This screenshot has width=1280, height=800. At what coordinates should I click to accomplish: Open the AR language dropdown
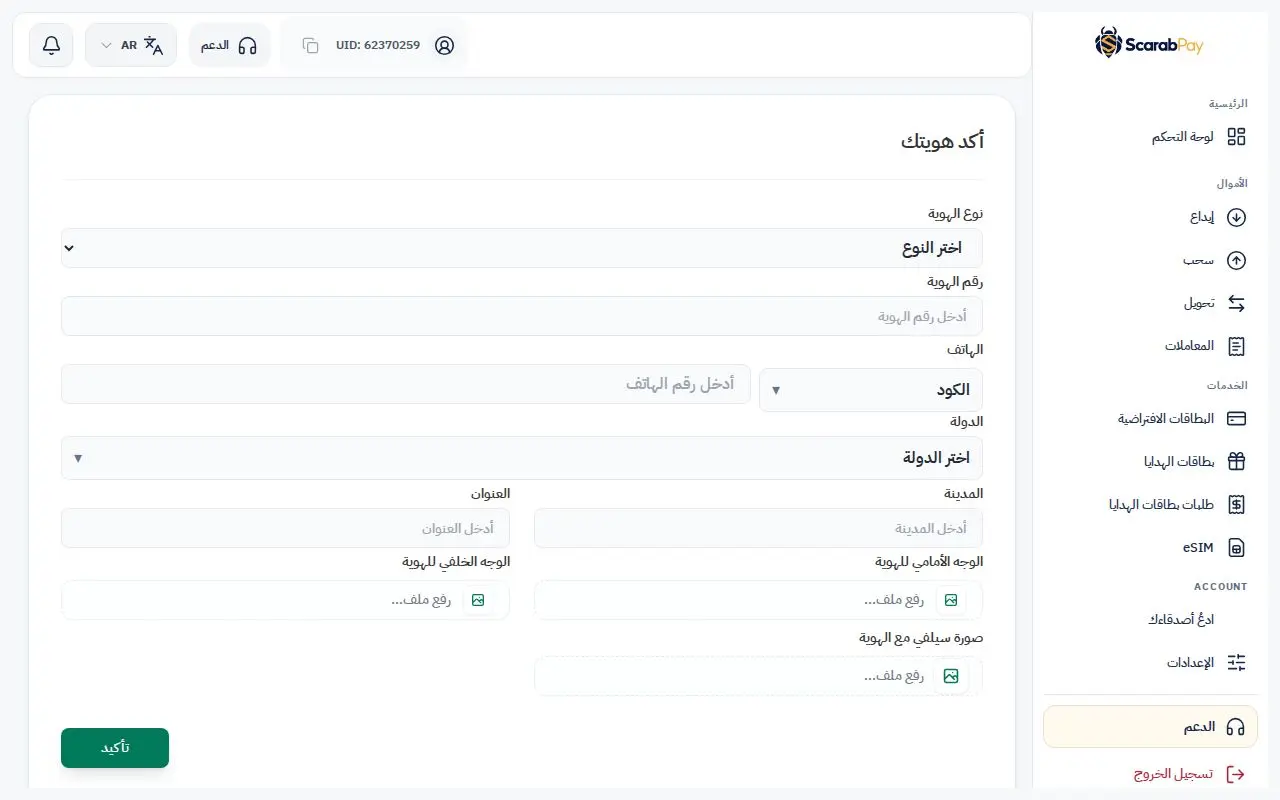click(131, 45)
